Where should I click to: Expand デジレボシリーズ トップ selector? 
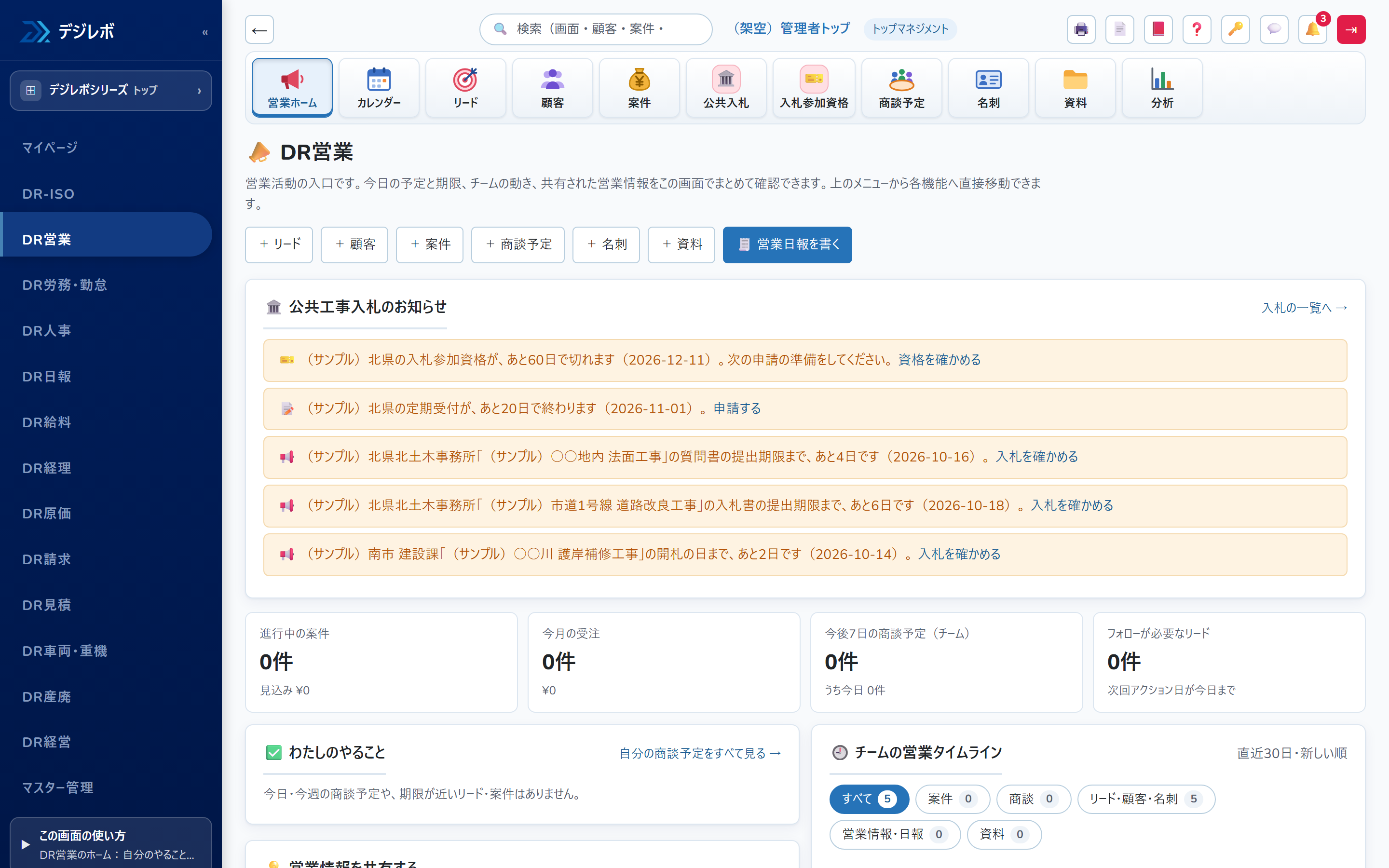(x=111, y=90)
